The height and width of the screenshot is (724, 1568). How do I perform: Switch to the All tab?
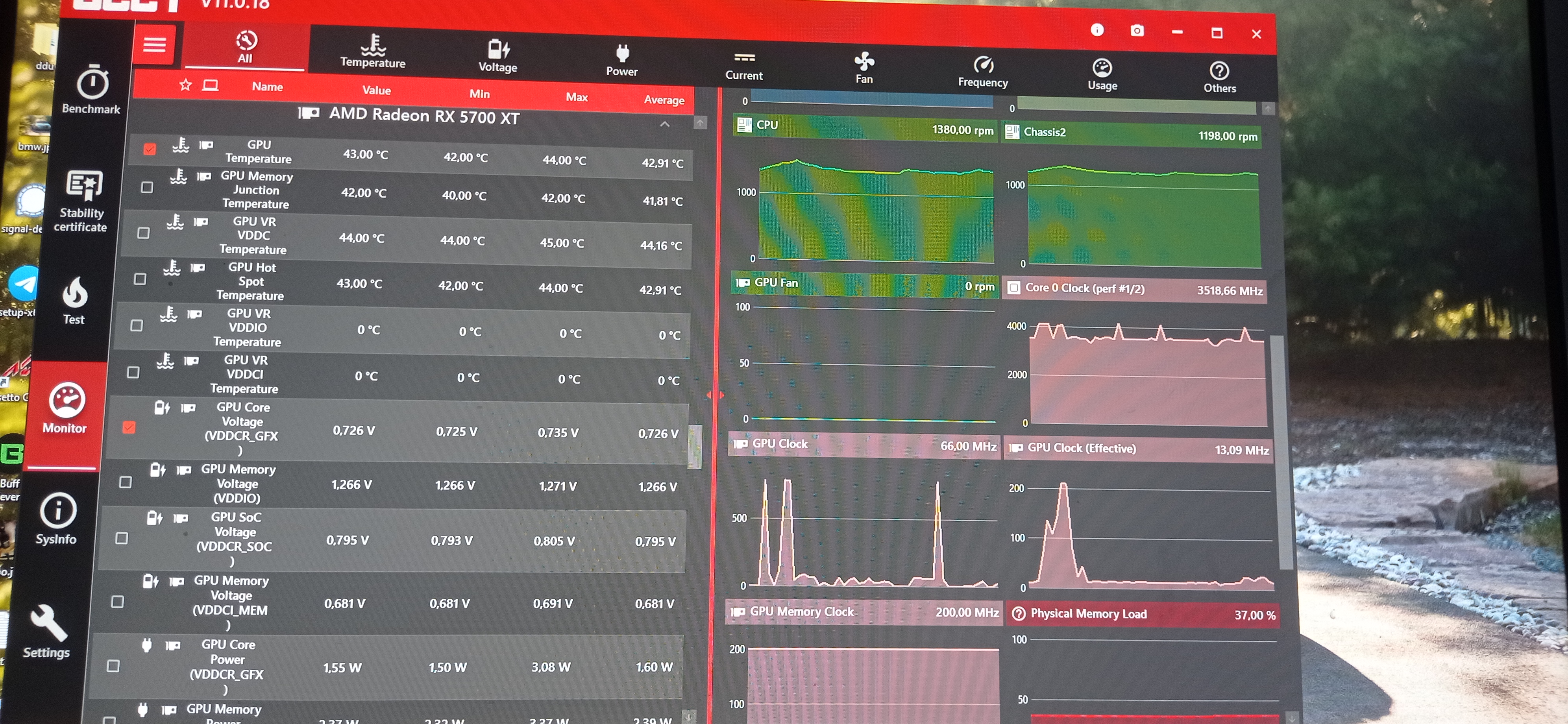(x=245, y=47)
